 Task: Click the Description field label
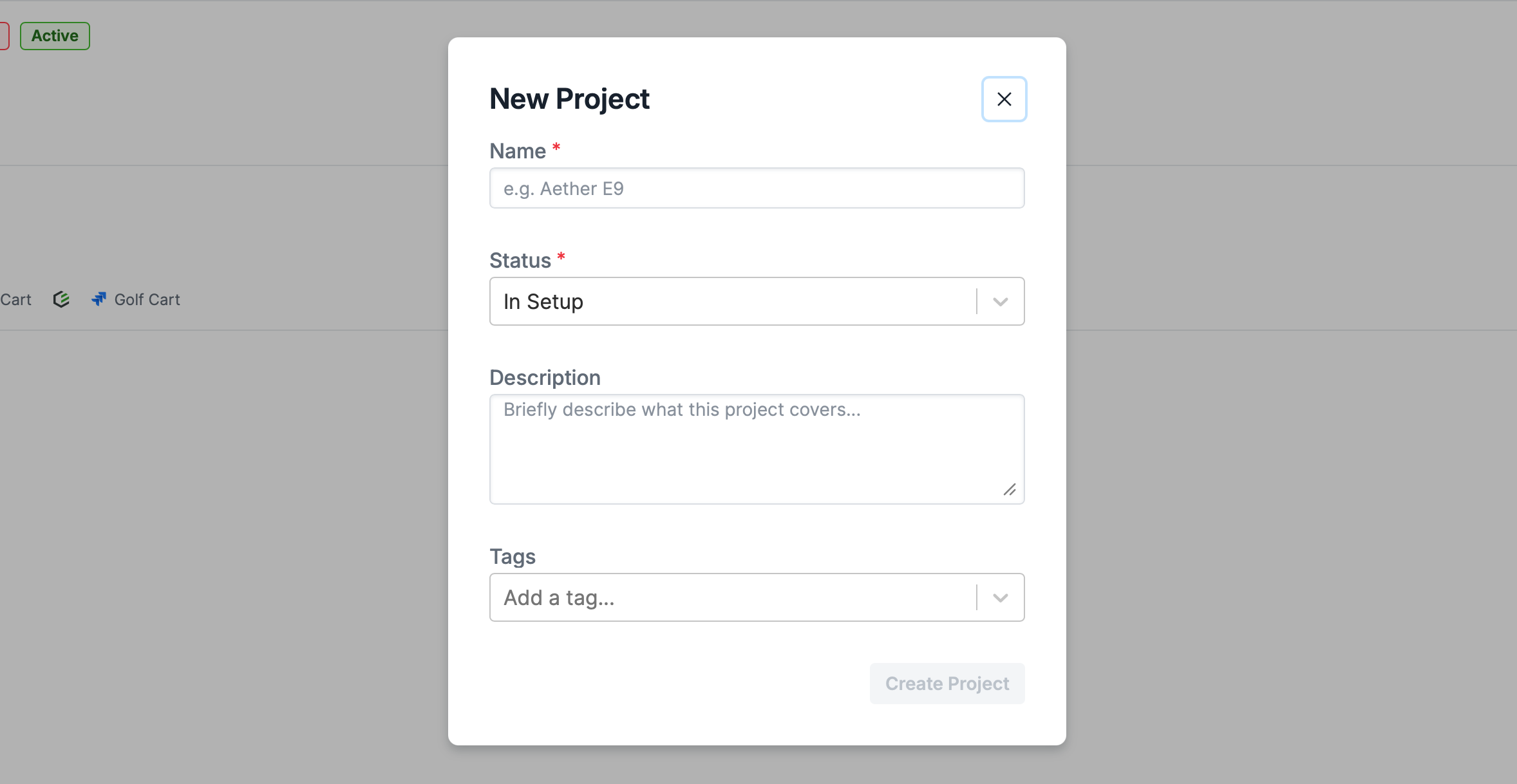point(545,377)
